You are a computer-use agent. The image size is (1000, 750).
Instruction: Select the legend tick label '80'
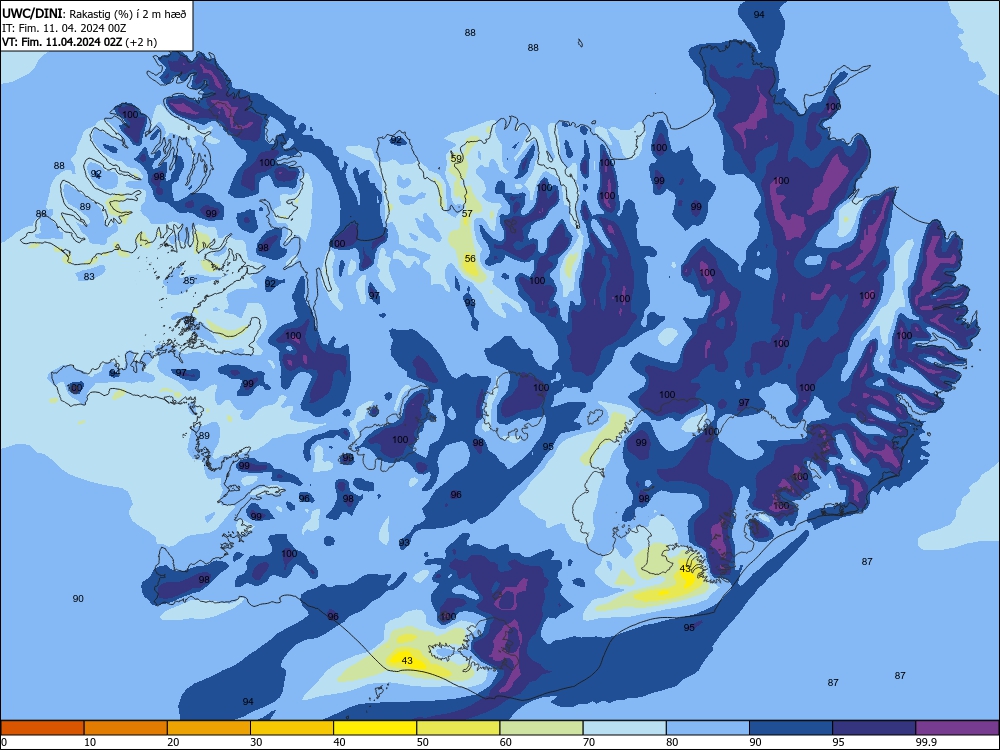672,742
